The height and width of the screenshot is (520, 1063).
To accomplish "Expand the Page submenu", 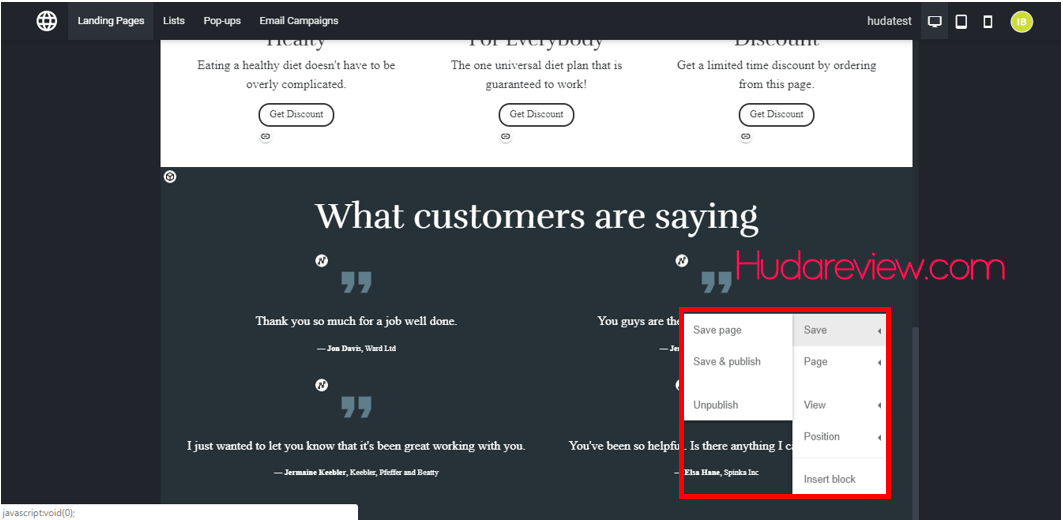I will 840,362.
